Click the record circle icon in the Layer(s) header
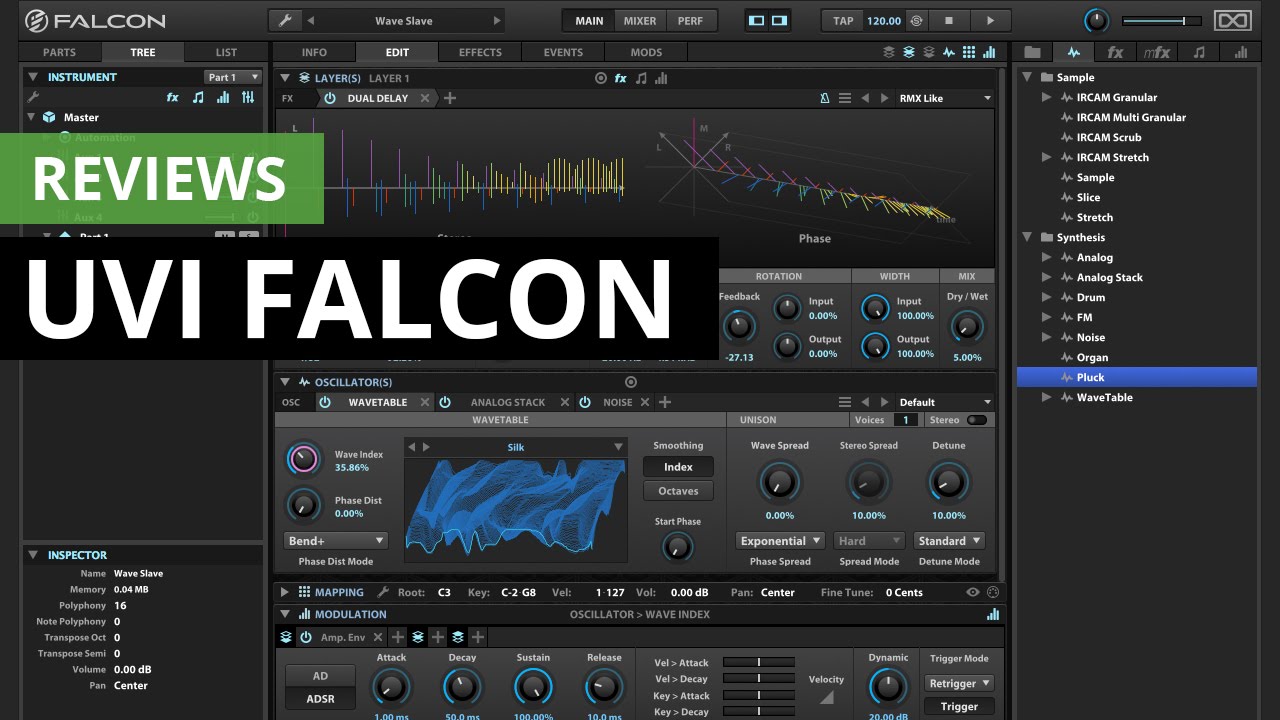 pos(601,78)
